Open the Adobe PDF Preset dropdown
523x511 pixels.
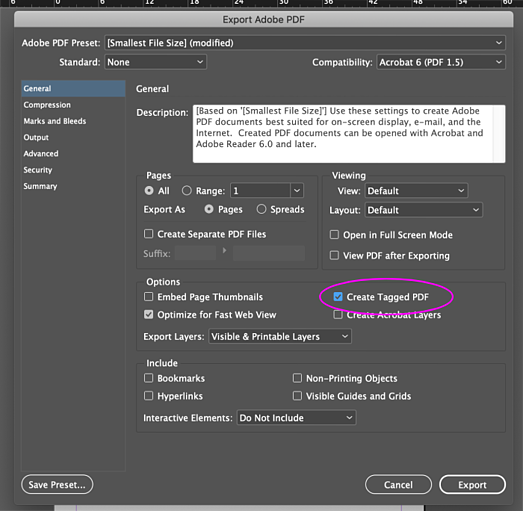coord(305,43)
